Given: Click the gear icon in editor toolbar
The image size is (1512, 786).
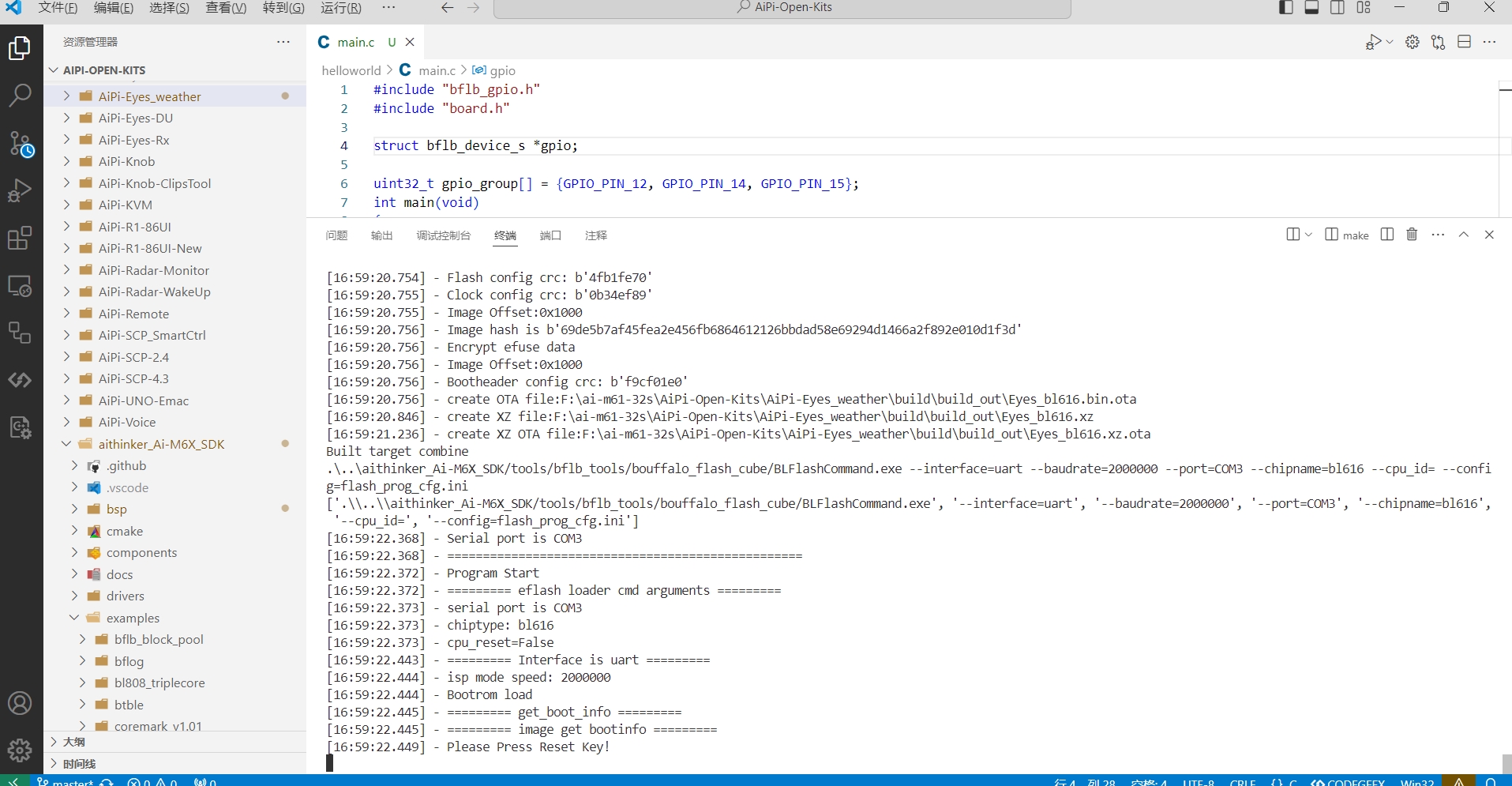Looking at the screenshot, I should pyautogui.click(x=1413, y=42).
